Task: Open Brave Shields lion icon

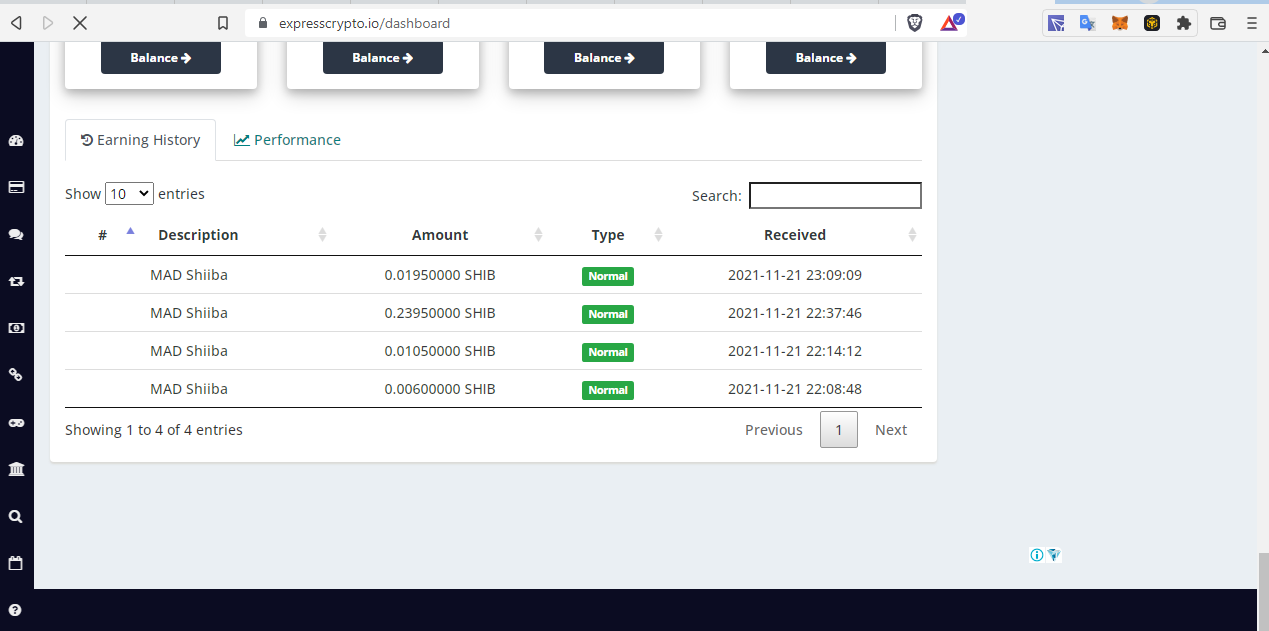Action: [x=914, y=22]
